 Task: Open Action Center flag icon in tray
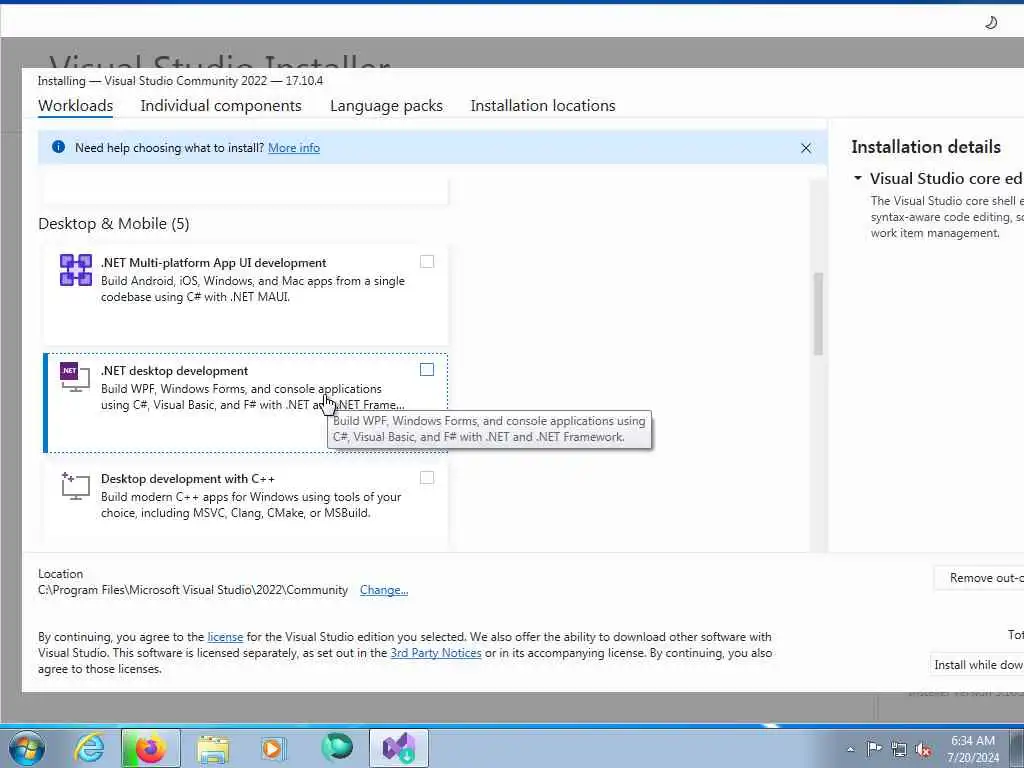point(874,749)
